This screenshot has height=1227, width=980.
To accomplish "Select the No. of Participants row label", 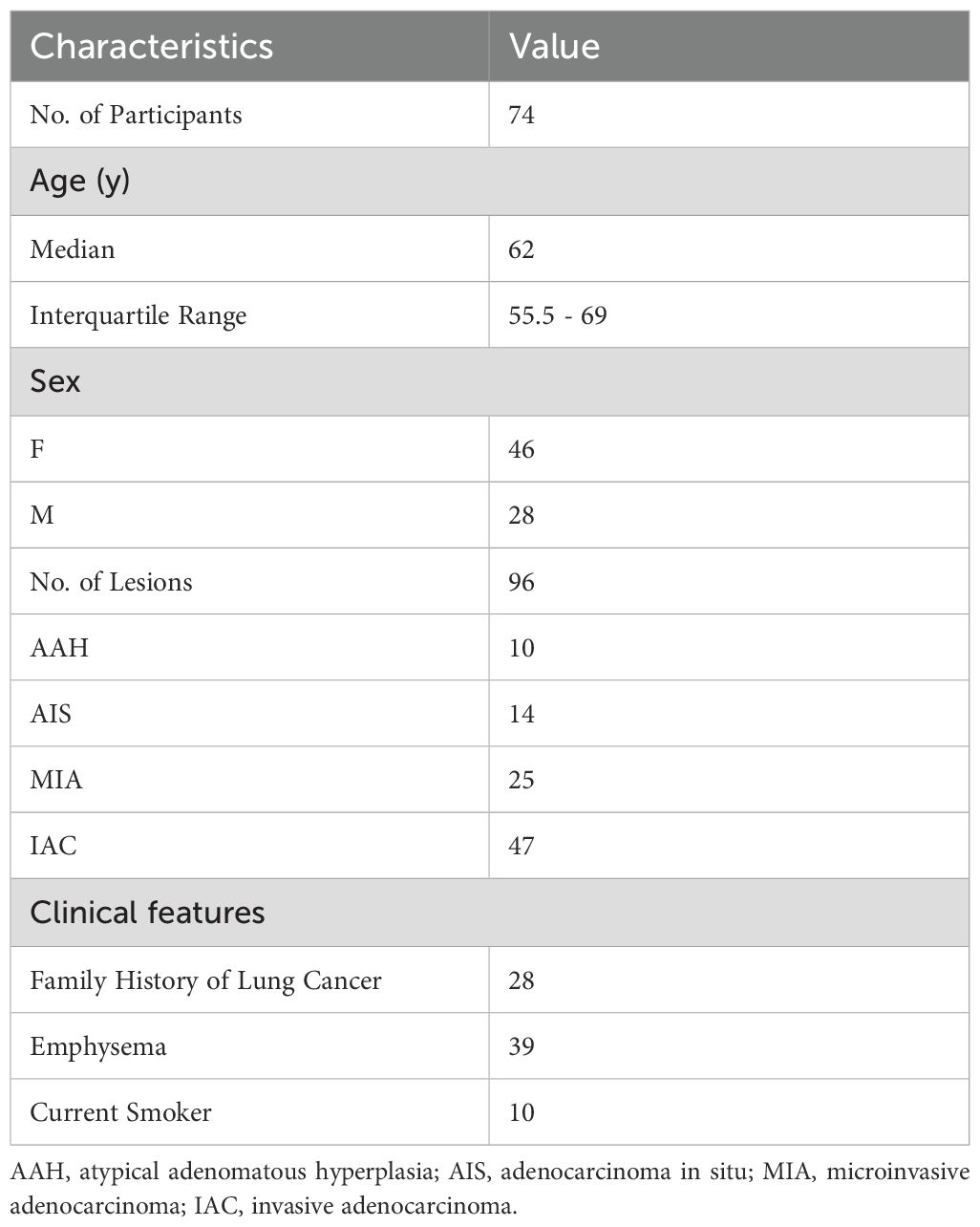I will 136,115.
